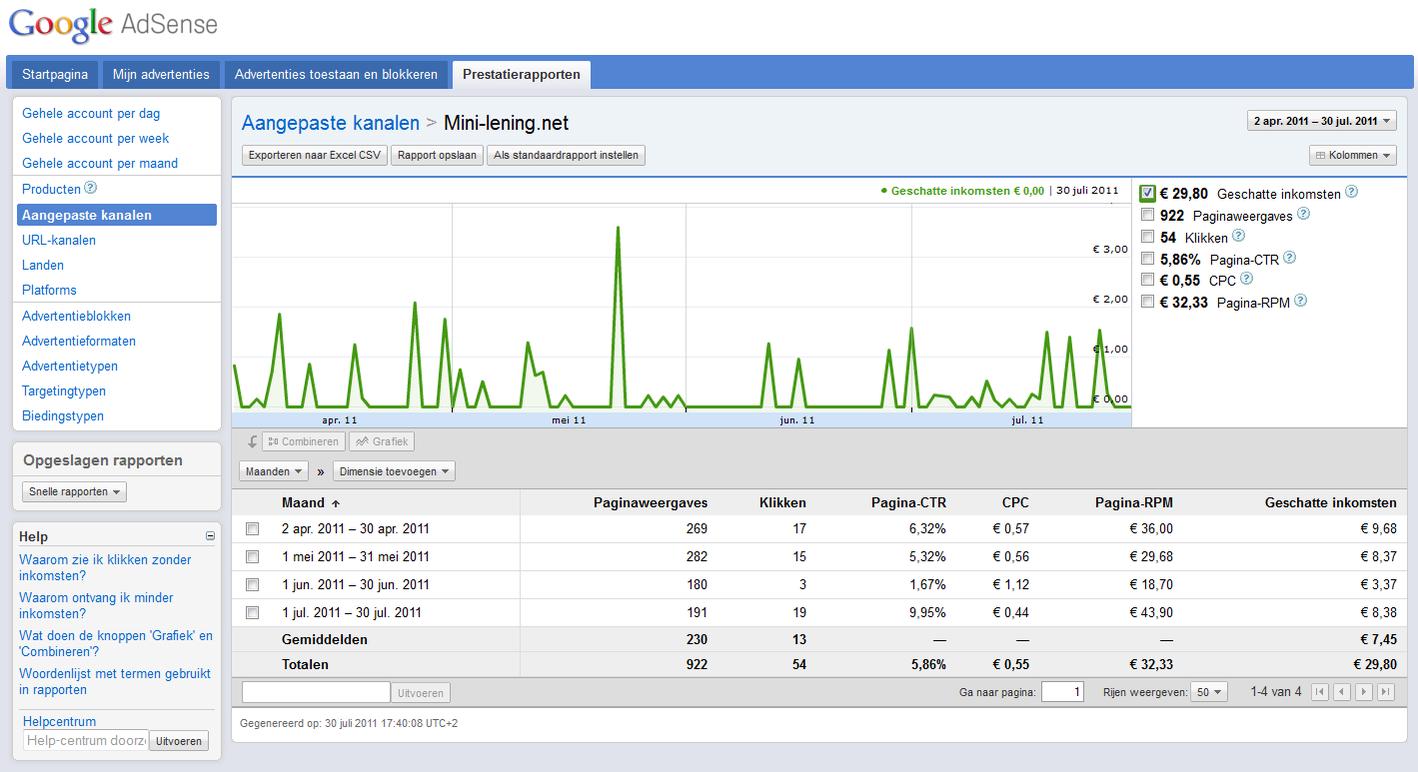Sort by Paginaweergaves column header
Screen dimensions: 1418x772
click(650, 503)
